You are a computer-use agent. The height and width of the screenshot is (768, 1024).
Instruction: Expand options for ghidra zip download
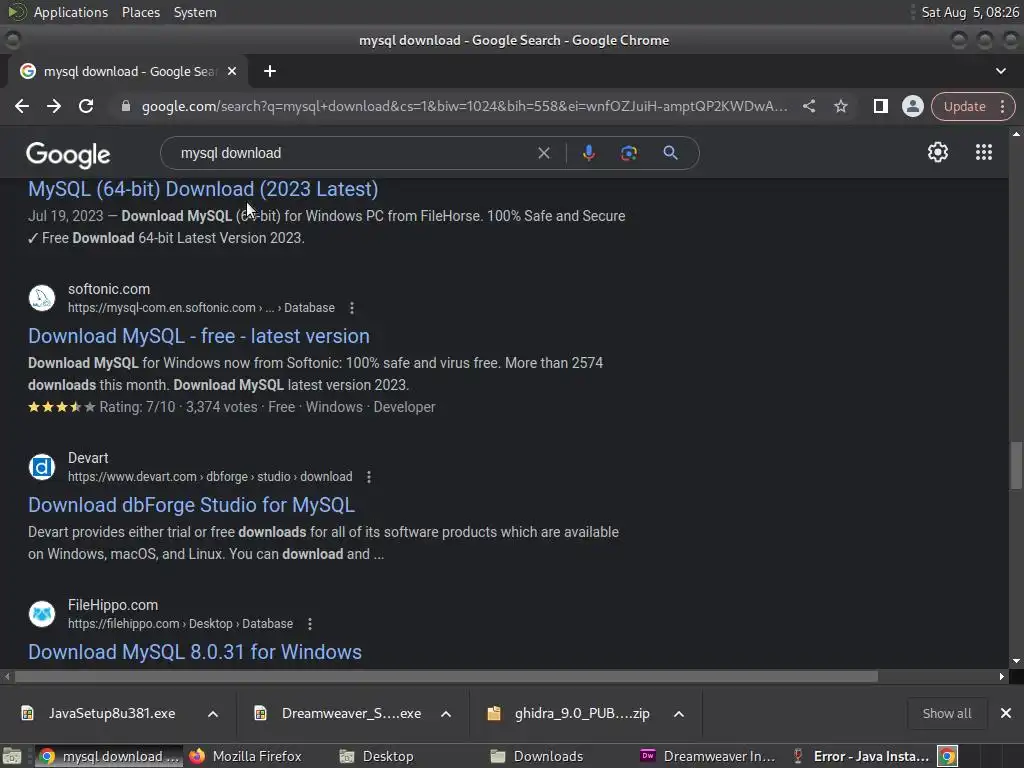coord(679,714)
